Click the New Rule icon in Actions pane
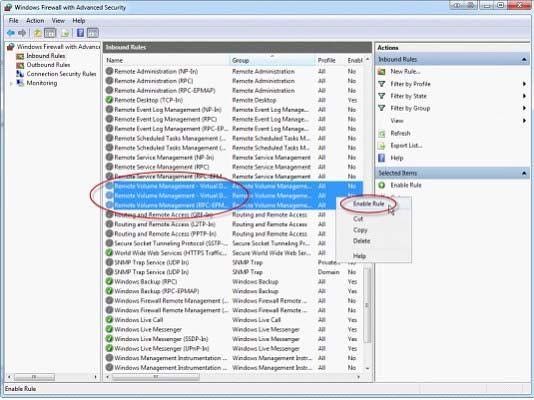Image resolution: width=534 pixels, height=400 pixels. coord(382,71)
